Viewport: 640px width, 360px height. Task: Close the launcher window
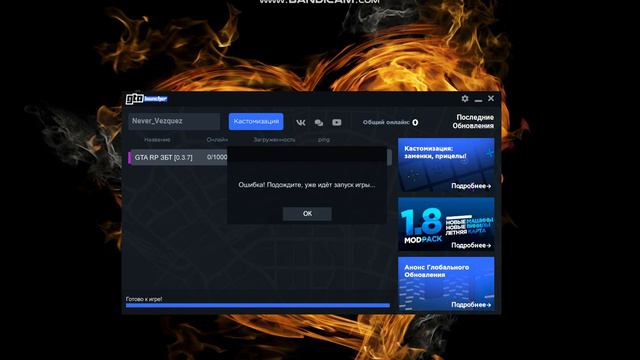[491, 98]
